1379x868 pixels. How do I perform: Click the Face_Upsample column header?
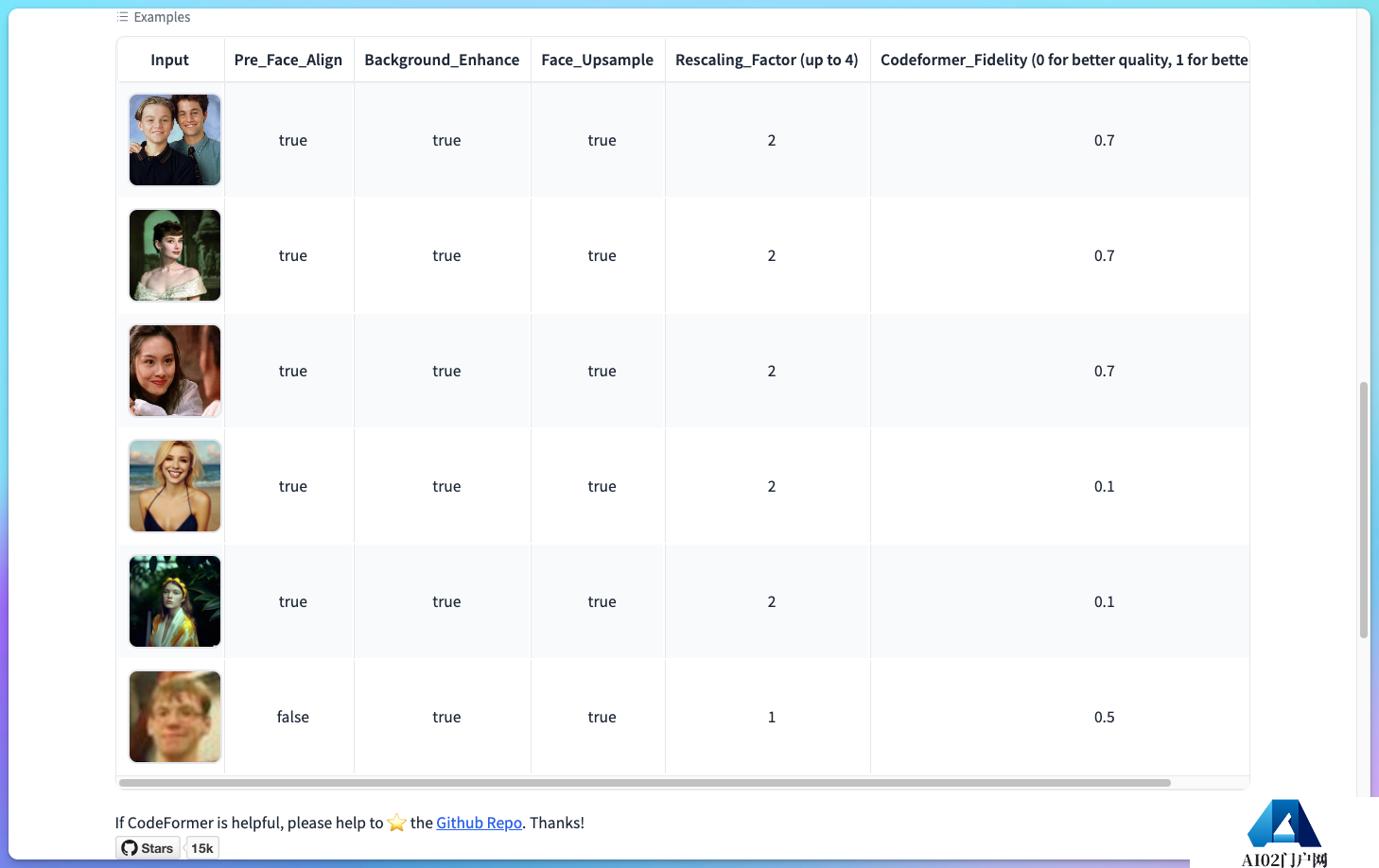(598, 60)
